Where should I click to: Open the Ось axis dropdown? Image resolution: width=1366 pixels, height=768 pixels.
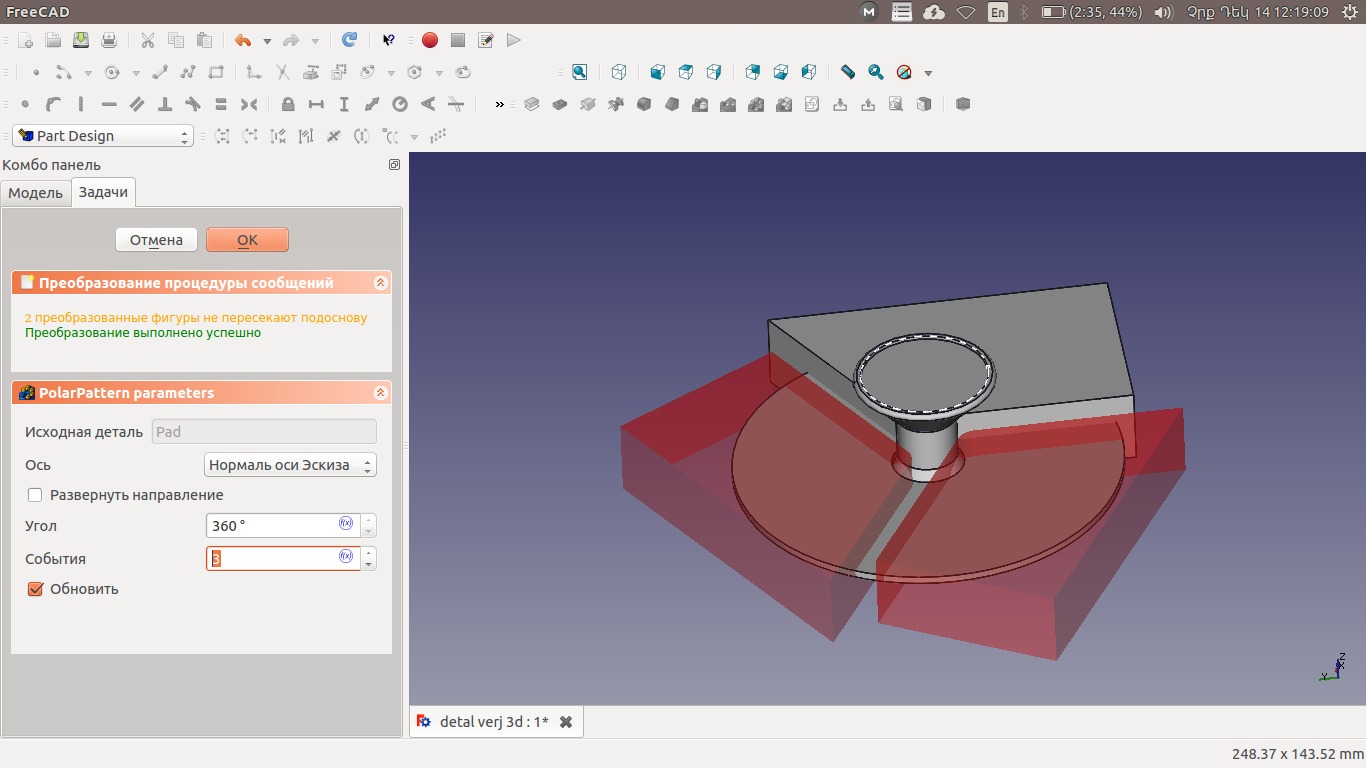290,465
